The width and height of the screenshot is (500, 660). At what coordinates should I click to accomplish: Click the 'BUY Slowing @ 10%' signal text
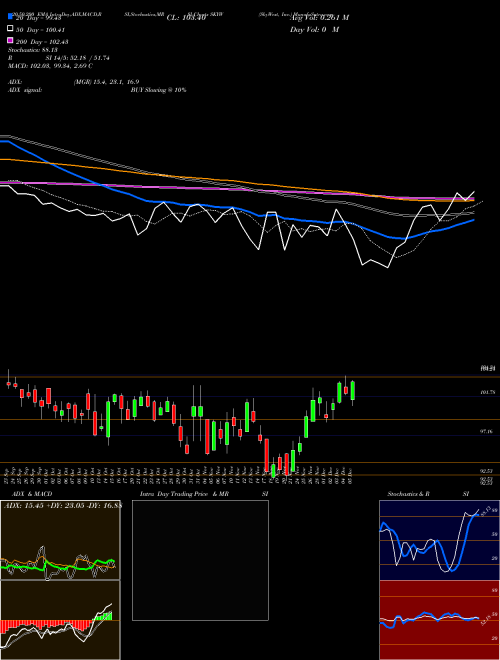coord(158,90)
